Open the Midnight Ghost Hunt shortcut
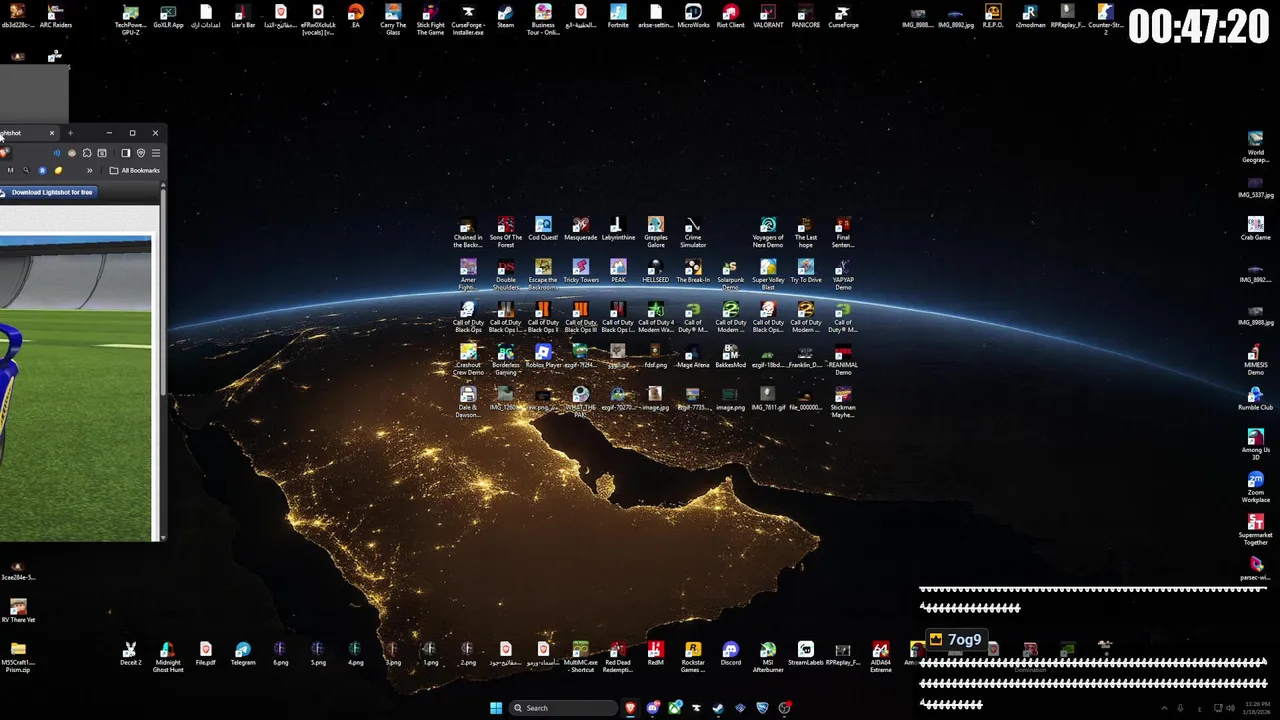 point(168,657)
